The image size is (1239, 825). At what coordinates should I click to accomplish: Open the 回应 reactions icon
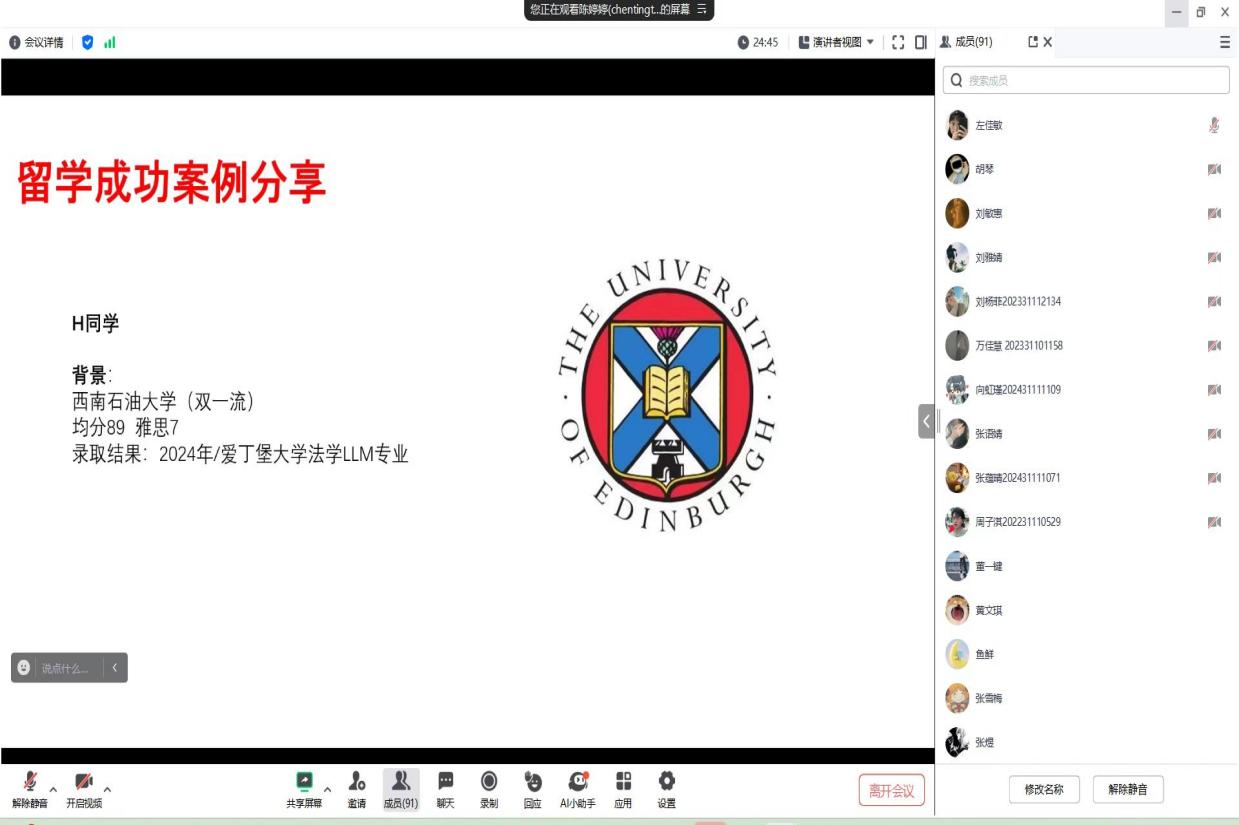click(x=533, y=783)
